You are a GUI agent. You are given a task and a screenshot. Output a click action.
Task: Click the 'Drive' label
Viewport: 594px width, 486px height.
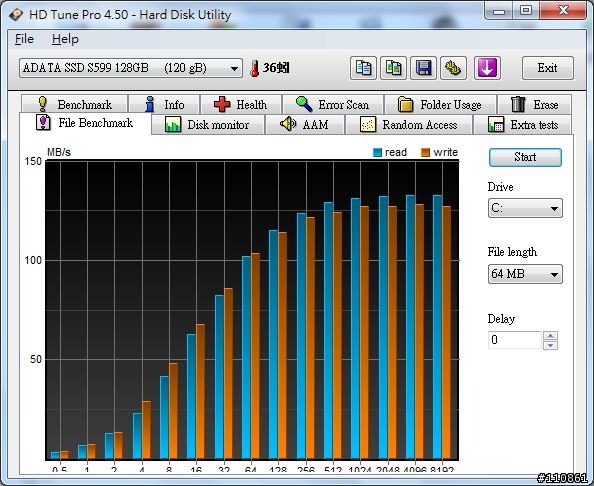pyautogui.click(x=500, y=187)
